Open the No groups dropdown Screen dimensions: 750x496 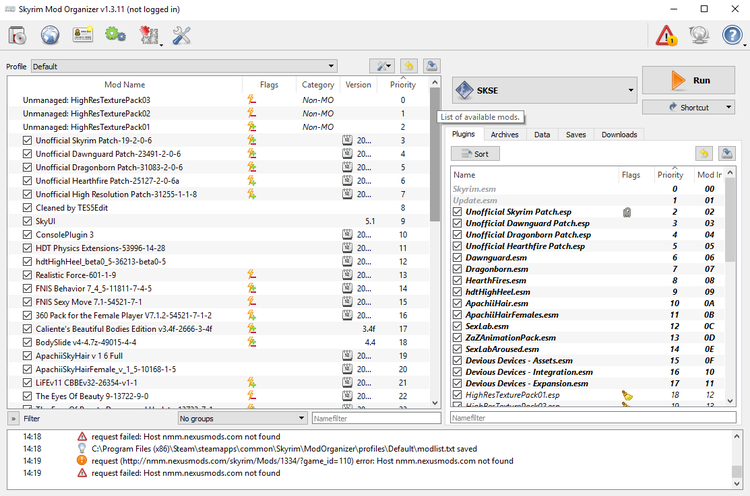coord(242,418)
